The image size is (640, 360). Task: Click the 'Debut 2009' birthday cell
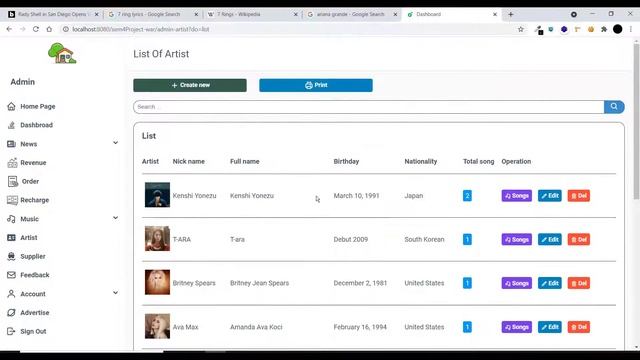[351, 240]
